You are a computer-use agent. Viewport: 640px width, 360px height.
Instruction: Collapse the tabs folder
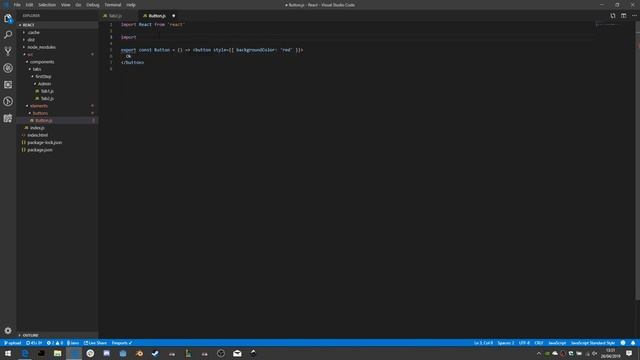tap(57, 69)
